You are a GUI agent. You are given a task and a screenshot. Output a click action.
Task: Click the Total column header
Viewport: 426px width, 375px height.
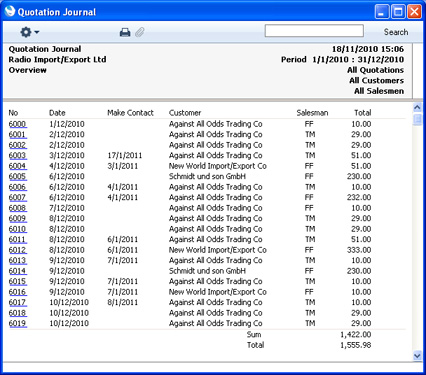363,113
